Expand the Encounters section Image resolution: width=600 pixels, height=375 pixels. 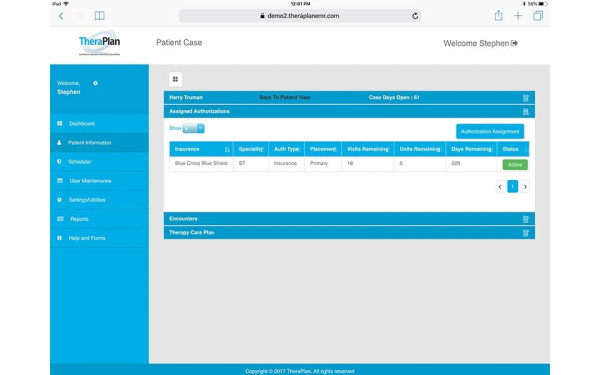(x=526, y=219)
